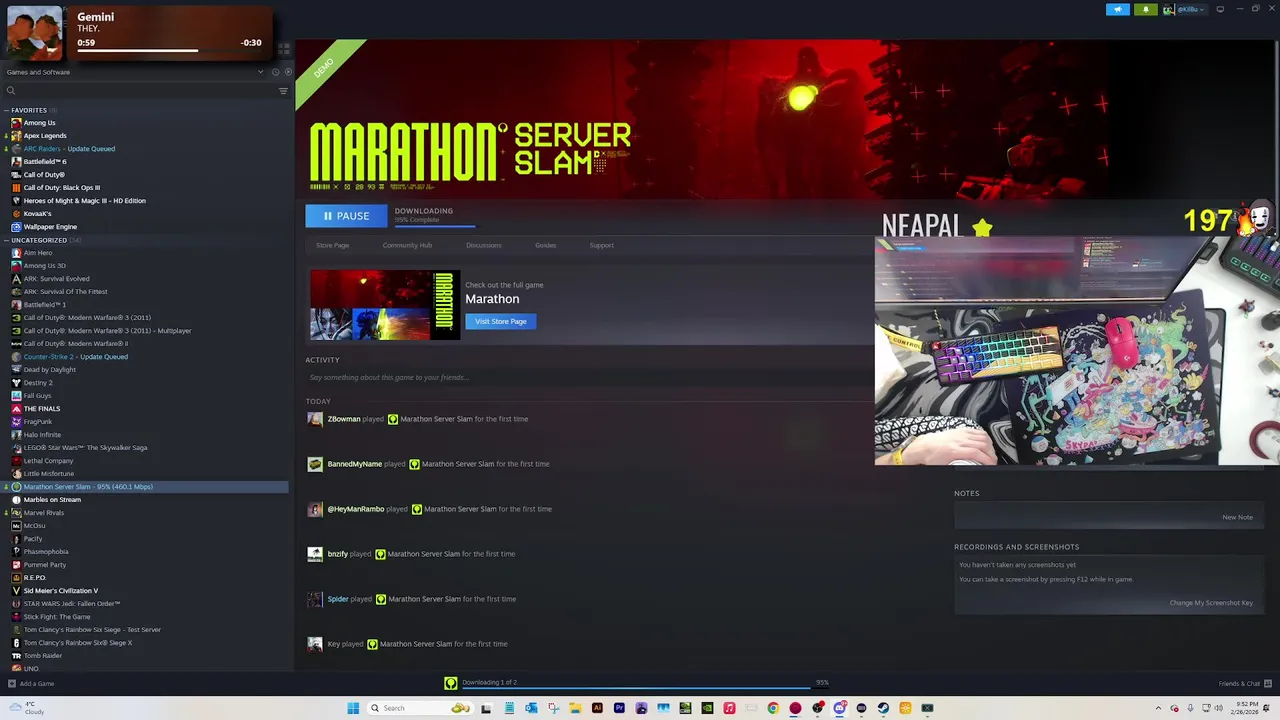This screenshot has height=720, width=1280.
Task: Select Sid Meier's Civilization V
Action: coord(60,591)
